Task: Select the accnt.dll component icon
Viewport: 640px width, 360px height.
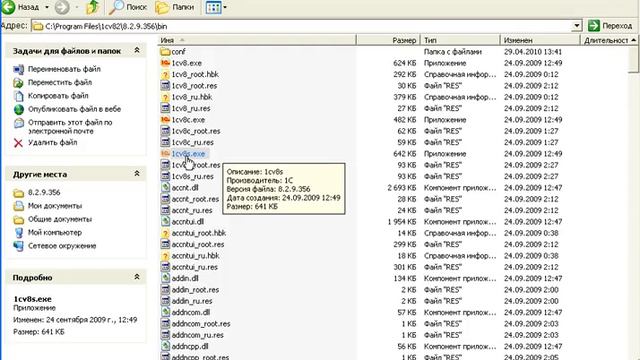Action: pyautogui.click(x=165, y=188)
